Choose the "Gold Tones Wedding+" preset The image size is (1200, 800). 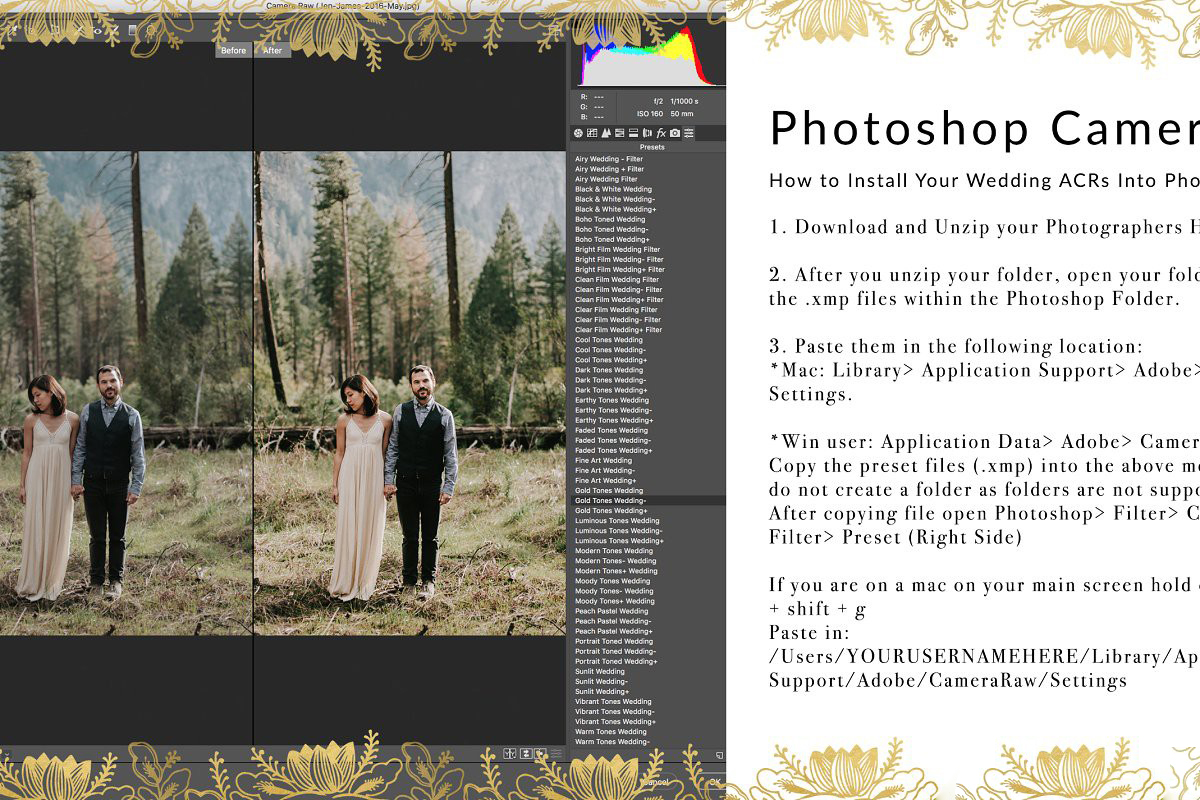coord(611,510)
